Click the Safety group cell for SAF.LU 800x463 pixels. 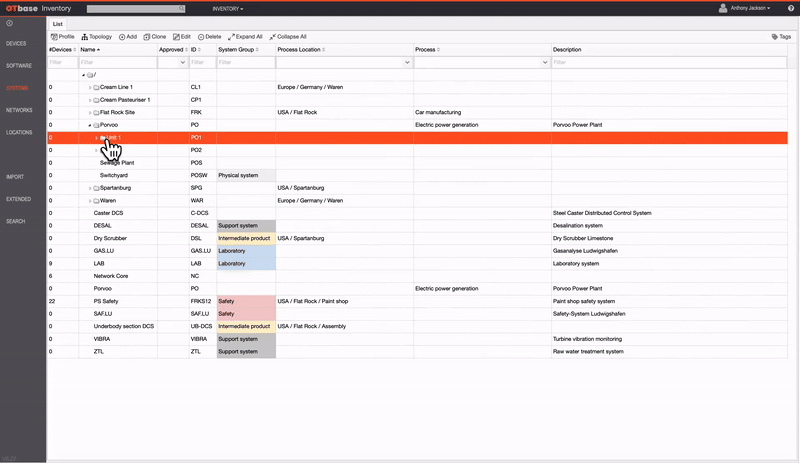point(246,314)
